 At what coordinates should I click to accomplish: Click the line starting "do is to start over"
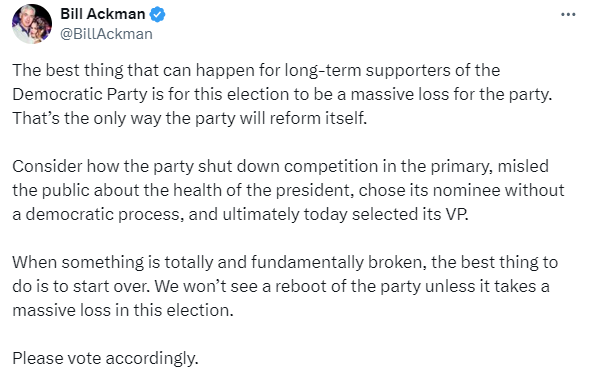[281, 286]
